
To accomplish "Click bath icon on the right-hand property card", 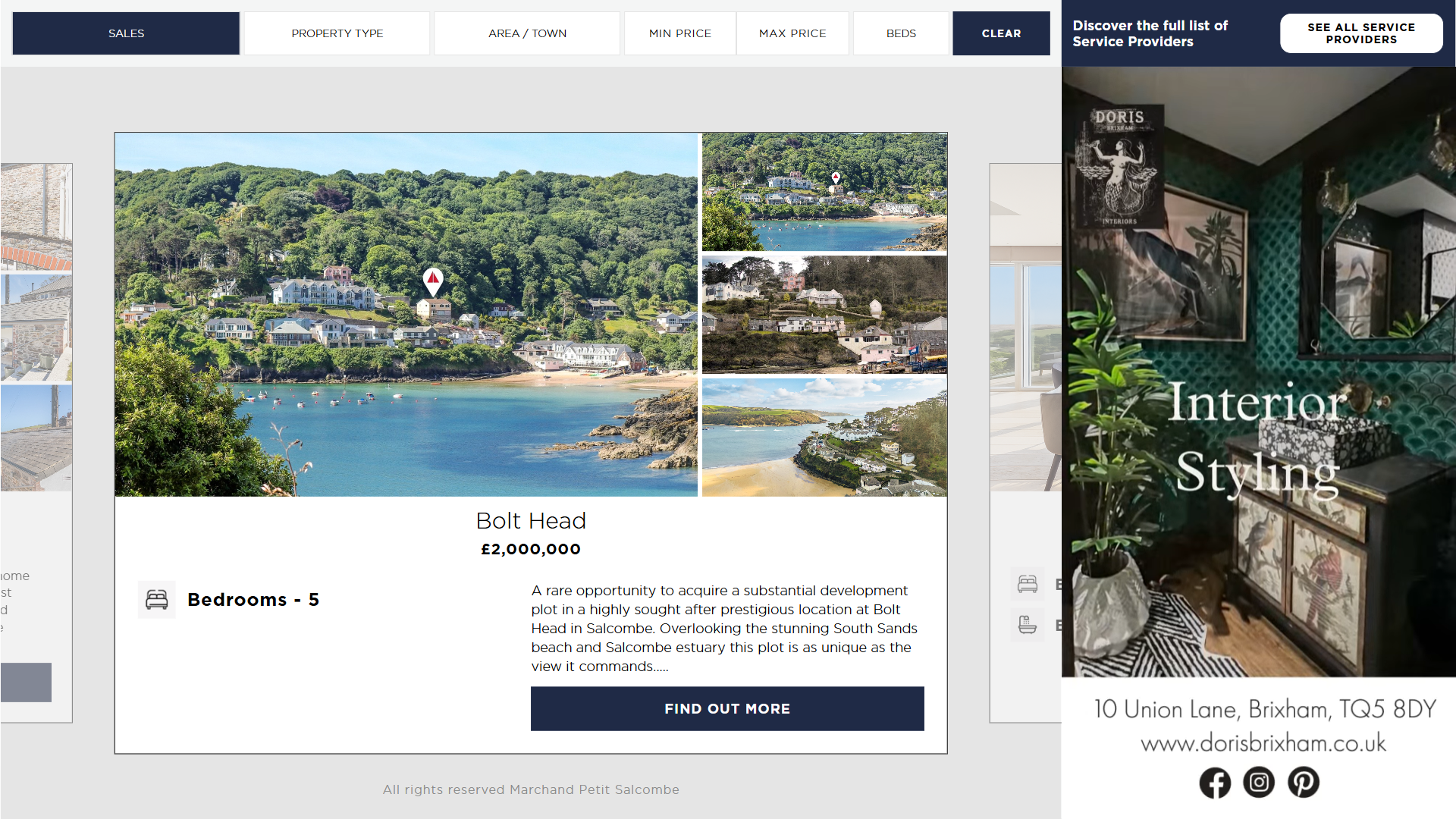I will click(x=1028, y=626).
